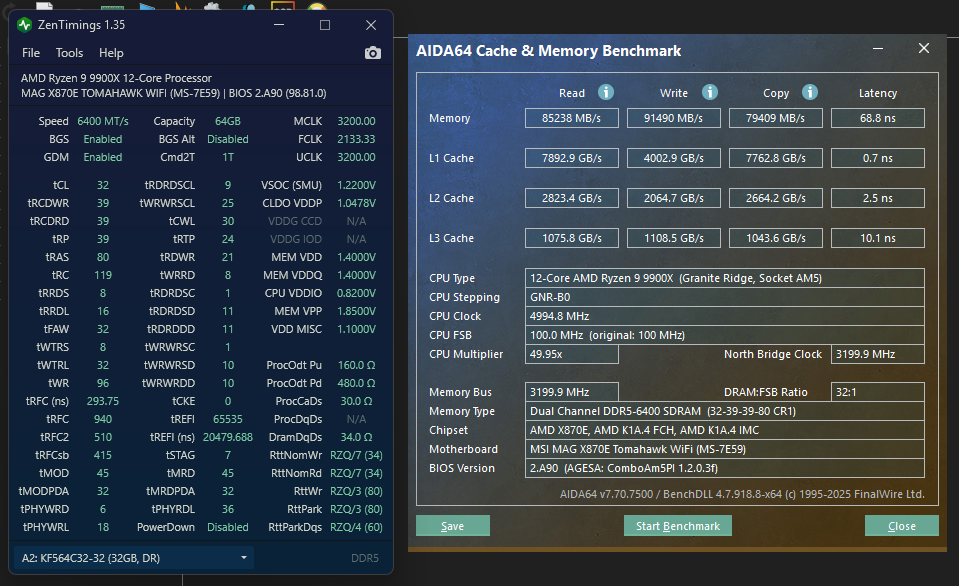Image resolution: width=959 pixels, height=586 pixels.
Task: Click the PowerDown value Disabled
Action: tap(228, 527)
